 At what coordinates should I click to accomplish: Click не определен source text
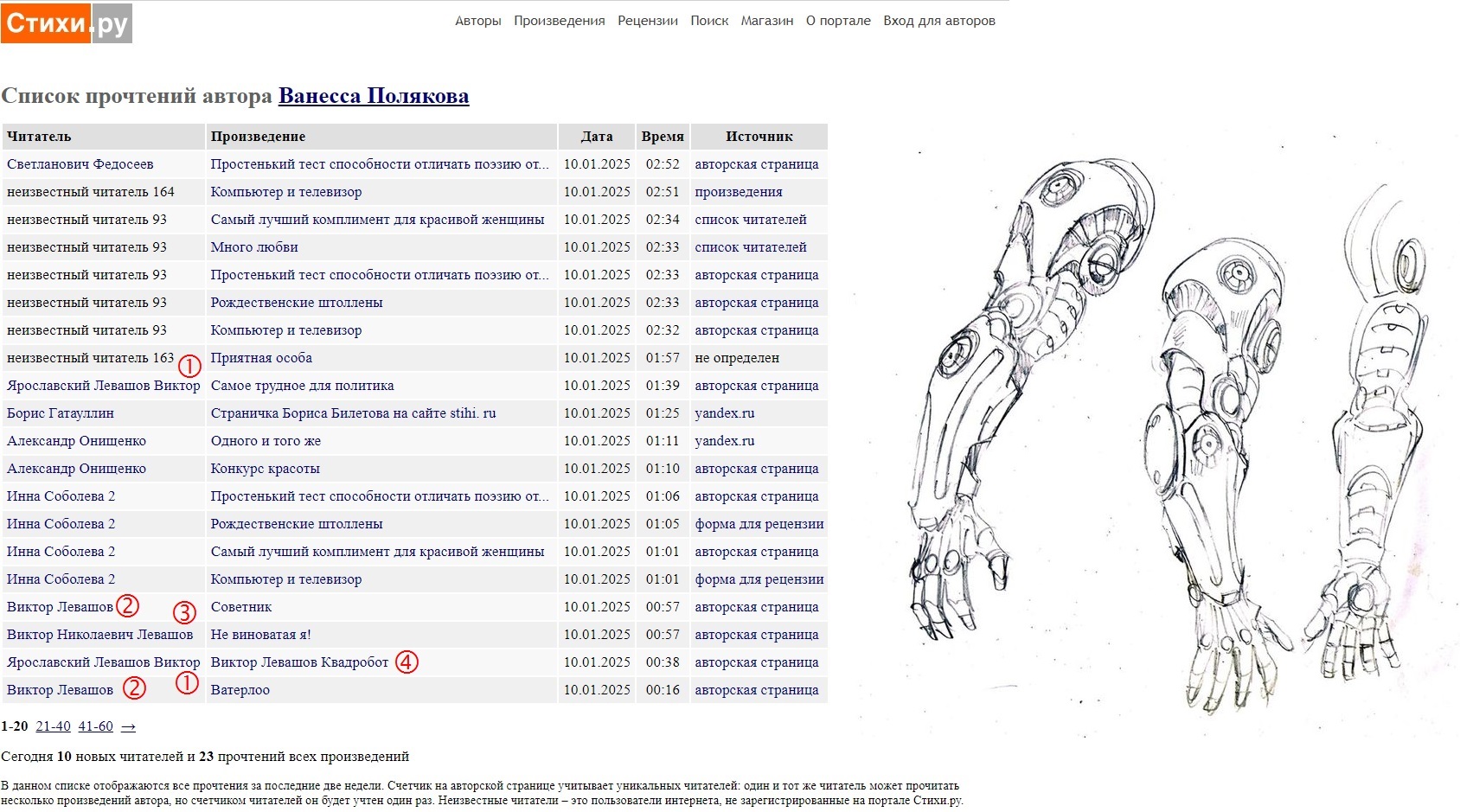tap(737, 358)
